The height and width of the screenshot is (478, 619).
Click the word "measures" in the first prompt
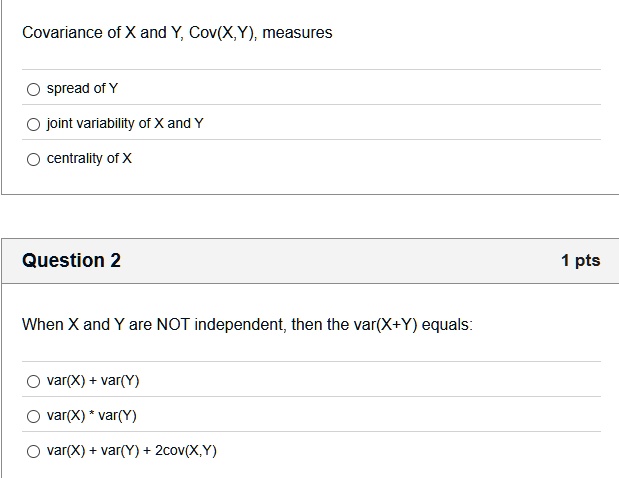coord(297,33)
